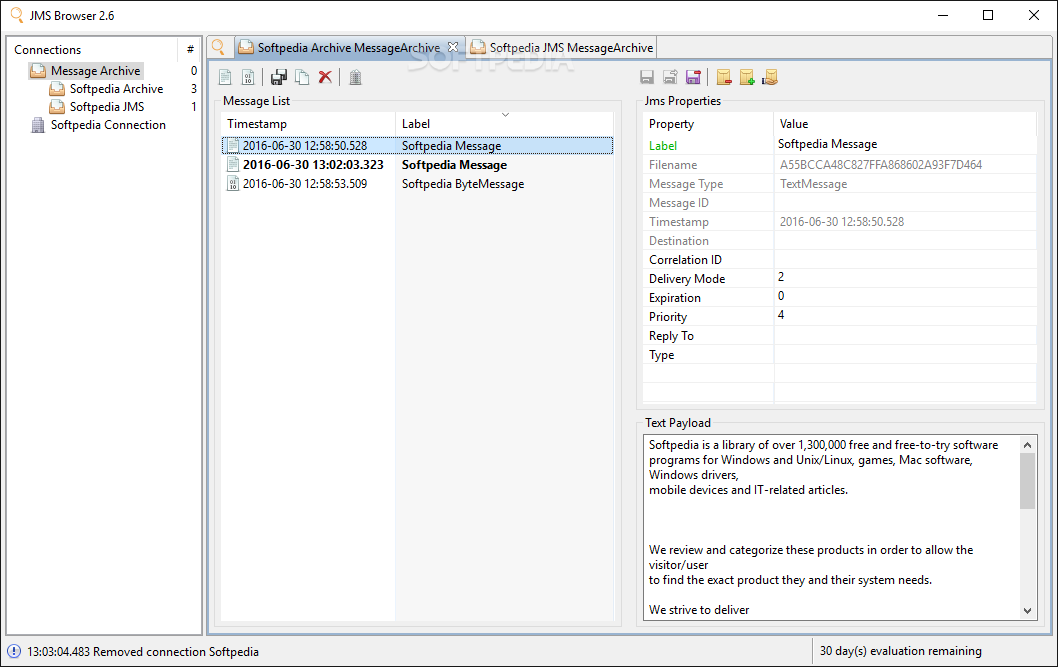The width and height of the screenshot is (1058, 667).
Task: Click the Connections column header
Action: click(x=92, y=50)
